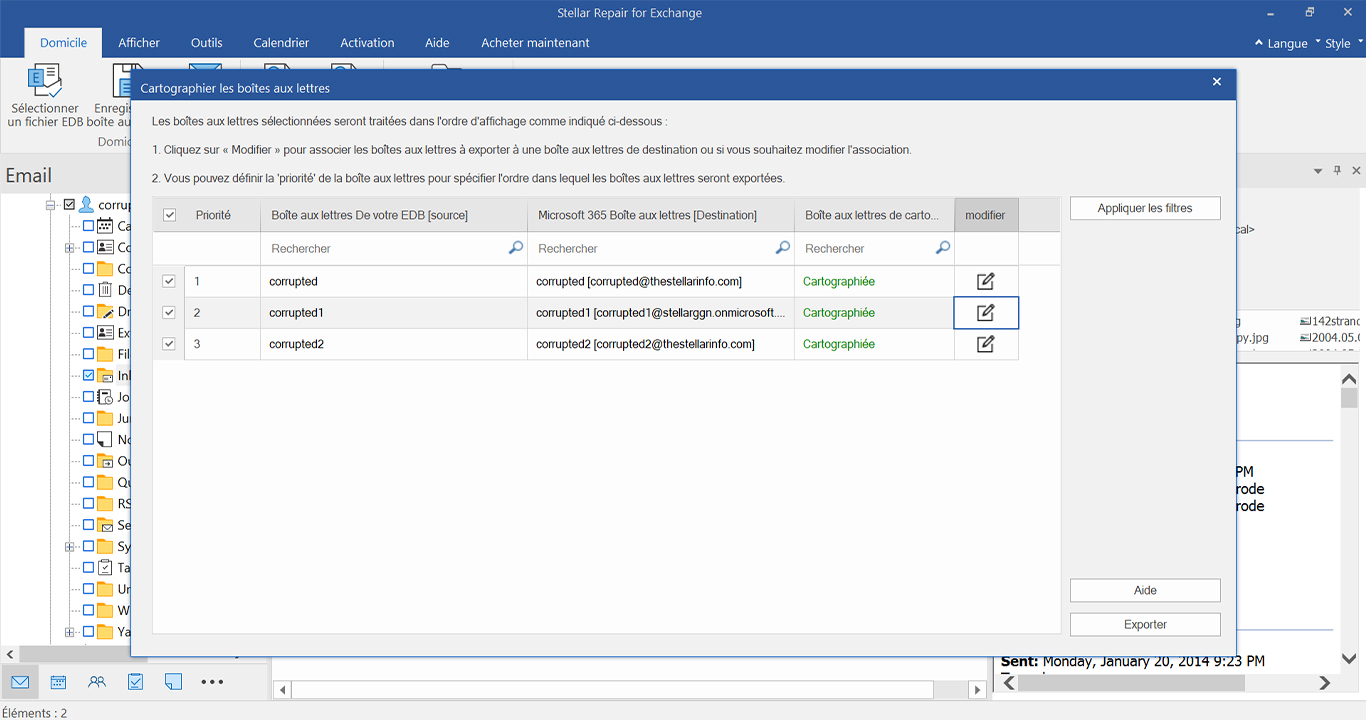Toggle the select-all checkbox in table header
Screen dimensions: 1366x720
tap(169, 215)
